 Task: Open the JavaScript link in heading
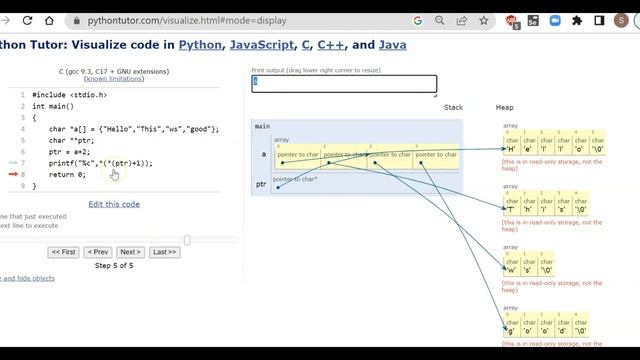click(x=262, y=44)
